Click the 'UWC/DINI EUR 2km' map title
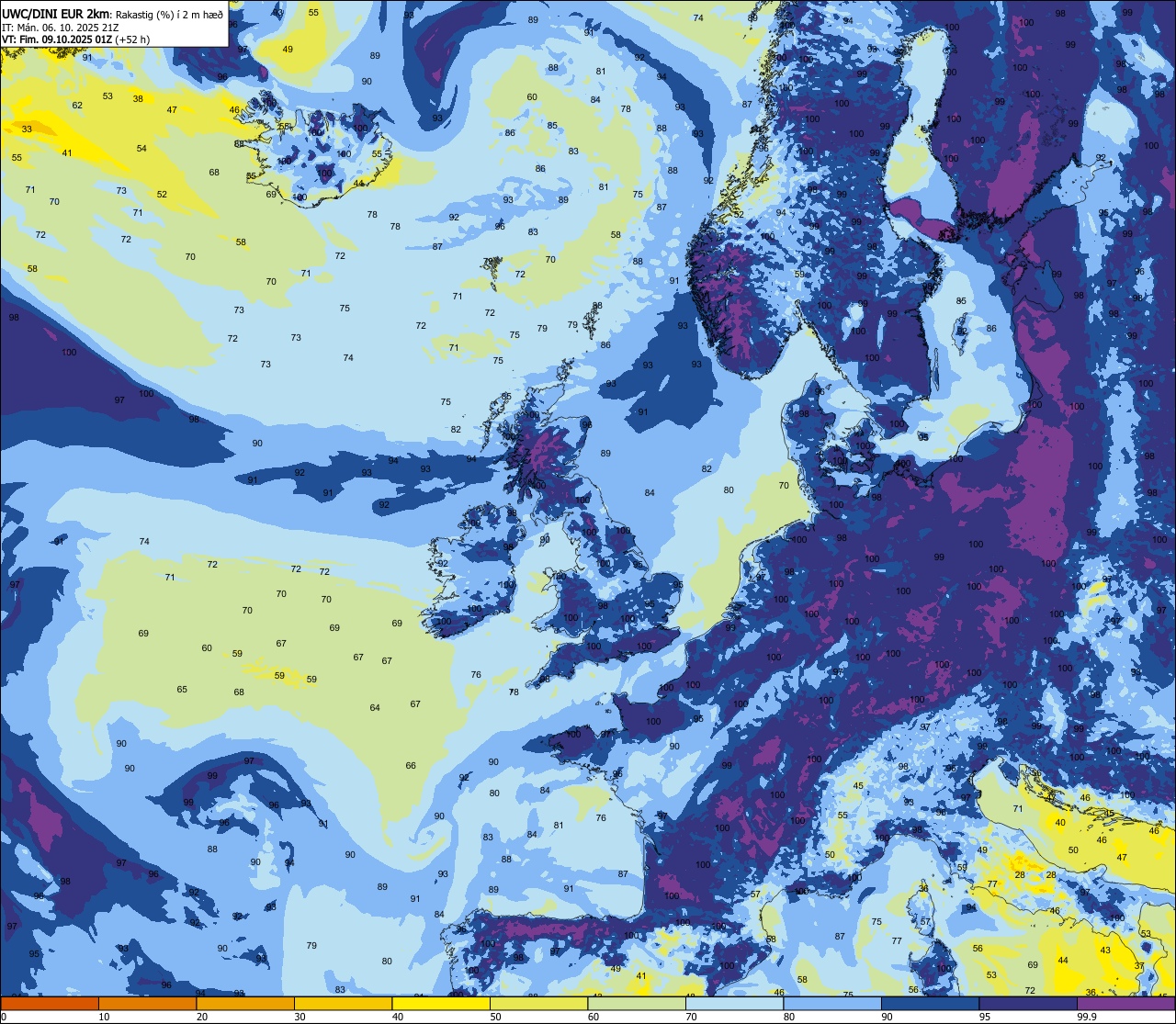Viewport: 1176px width, 1024px height. click(x=56, y=12)
